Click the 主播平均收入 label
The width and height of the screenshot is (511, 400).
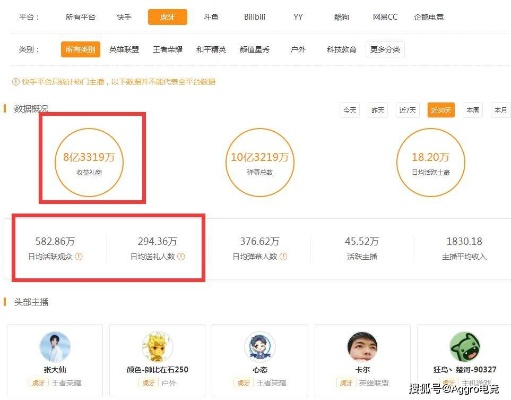click(x=464, y=257)
